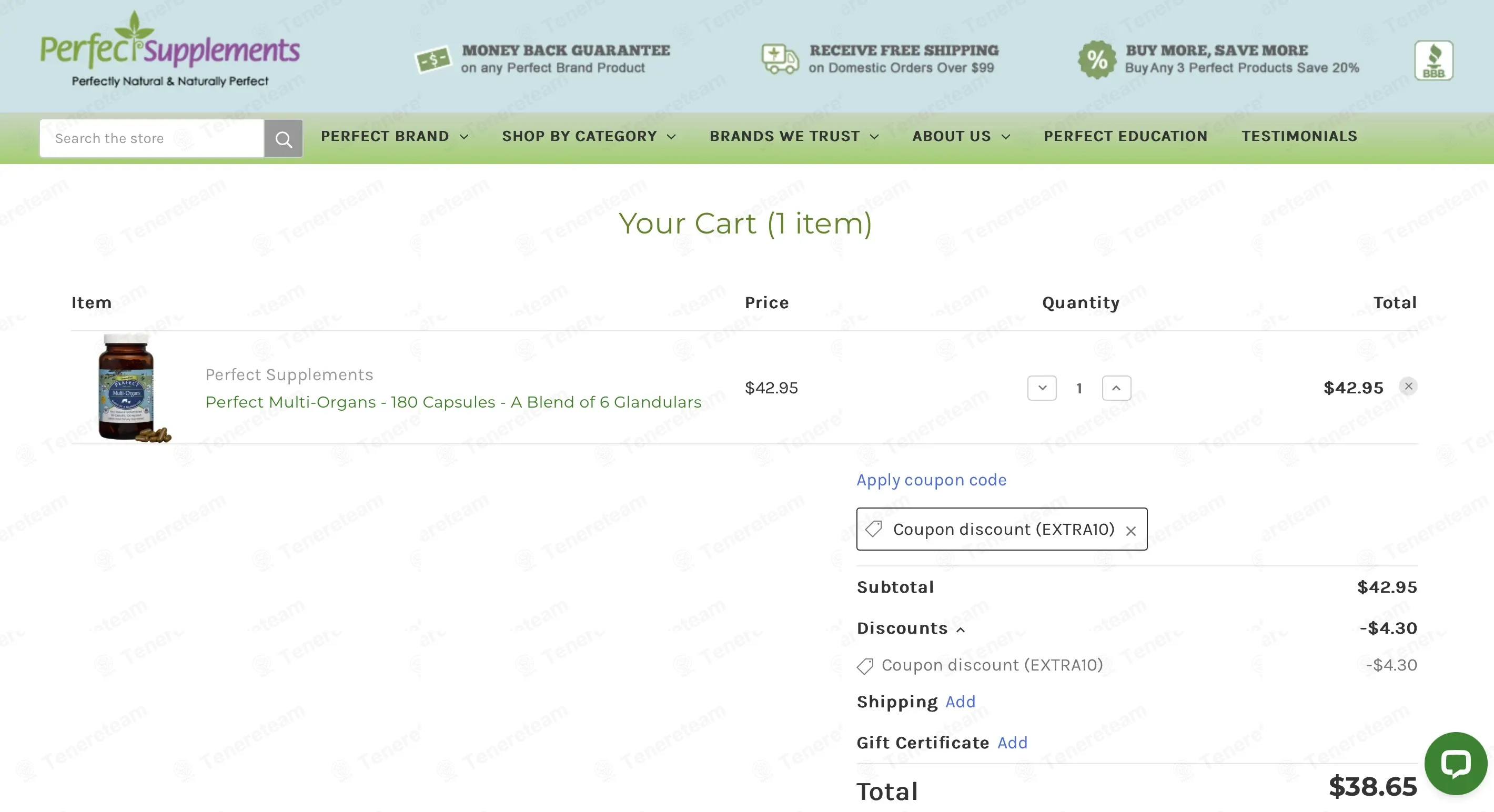Screen dimensions: 1494x812
Task: Expand the Perfect Brand menu
Action: coord(395,136)
